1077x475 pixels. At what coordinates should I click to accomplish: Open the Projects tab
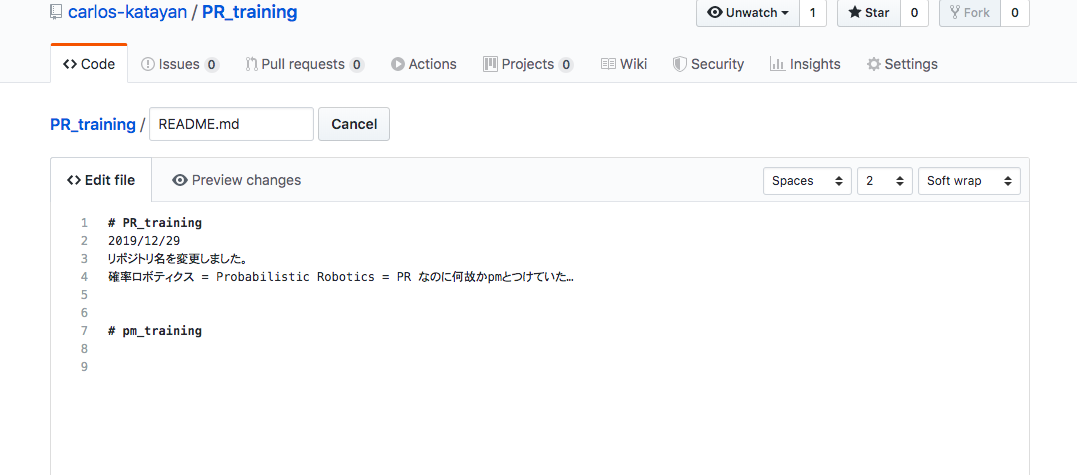click(528, 64)
